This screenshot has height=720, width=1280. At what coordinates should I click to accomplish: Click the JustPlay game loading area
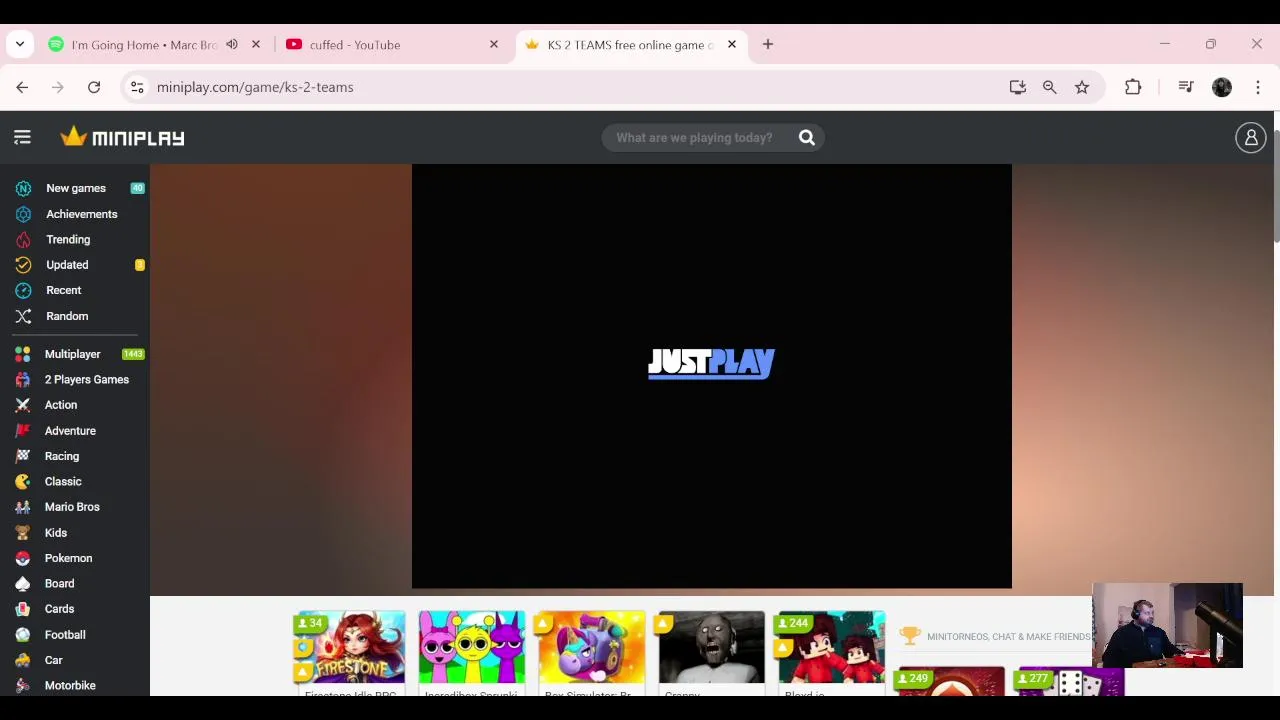tap(712, 377)
